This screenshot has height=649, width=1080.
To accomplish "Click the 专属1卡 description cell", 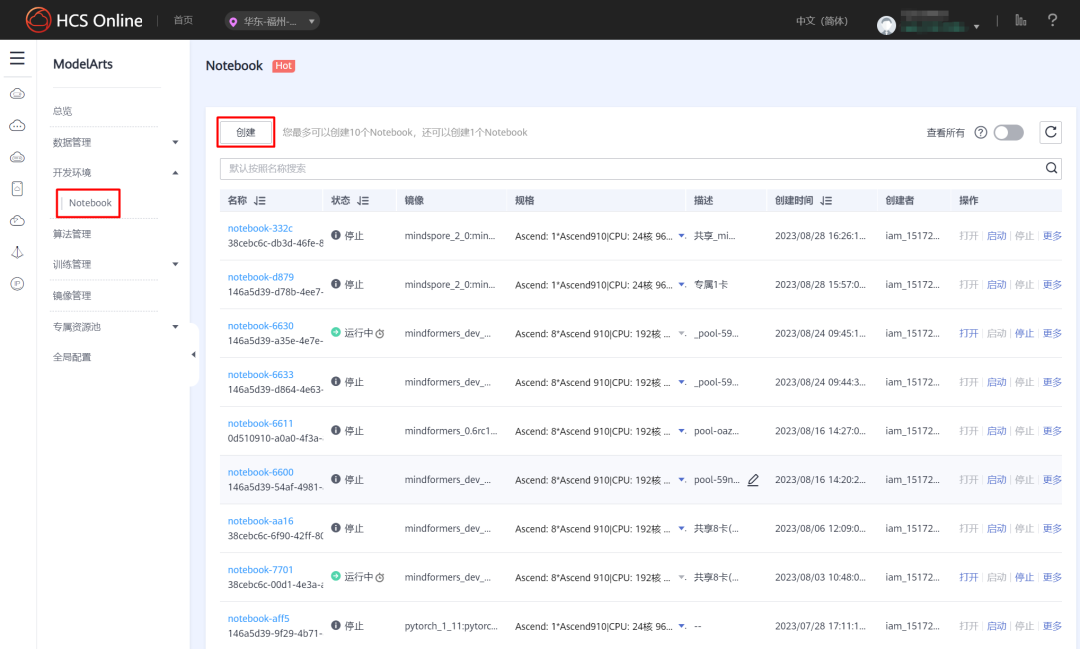I will pyautogui.click(x=711, y=285).
